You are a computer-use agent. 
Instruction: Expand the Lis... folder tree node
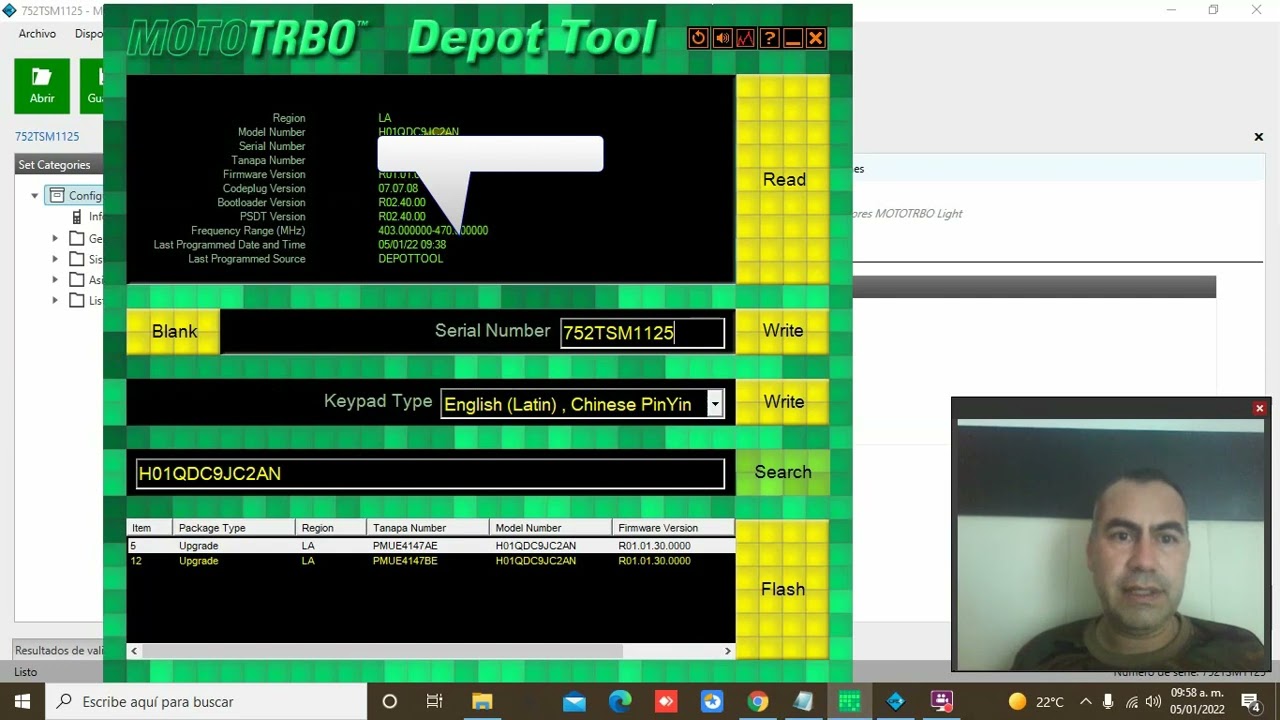pyautogui.click(x=55, y=300)
